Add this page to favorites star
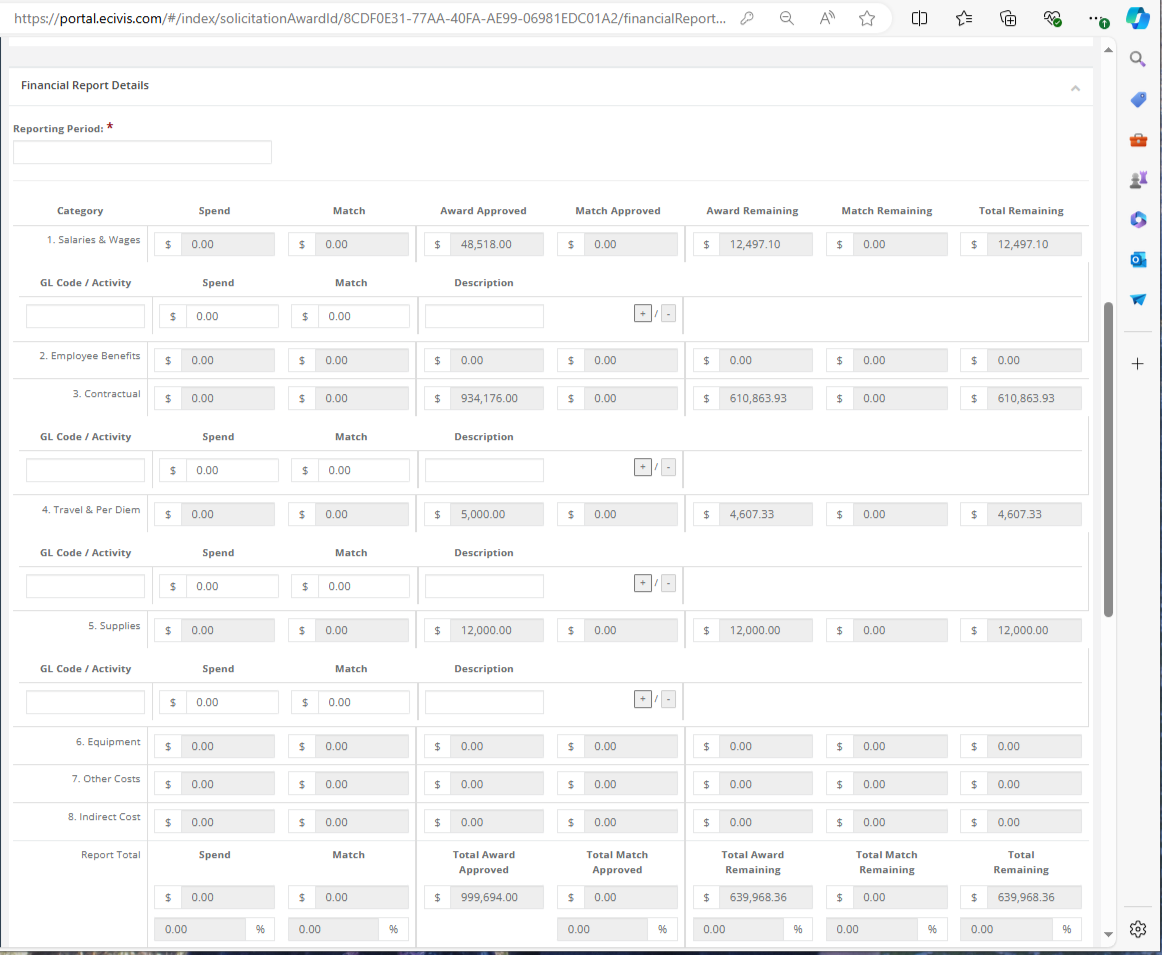 pyautogui.click(x=867, y=18)
